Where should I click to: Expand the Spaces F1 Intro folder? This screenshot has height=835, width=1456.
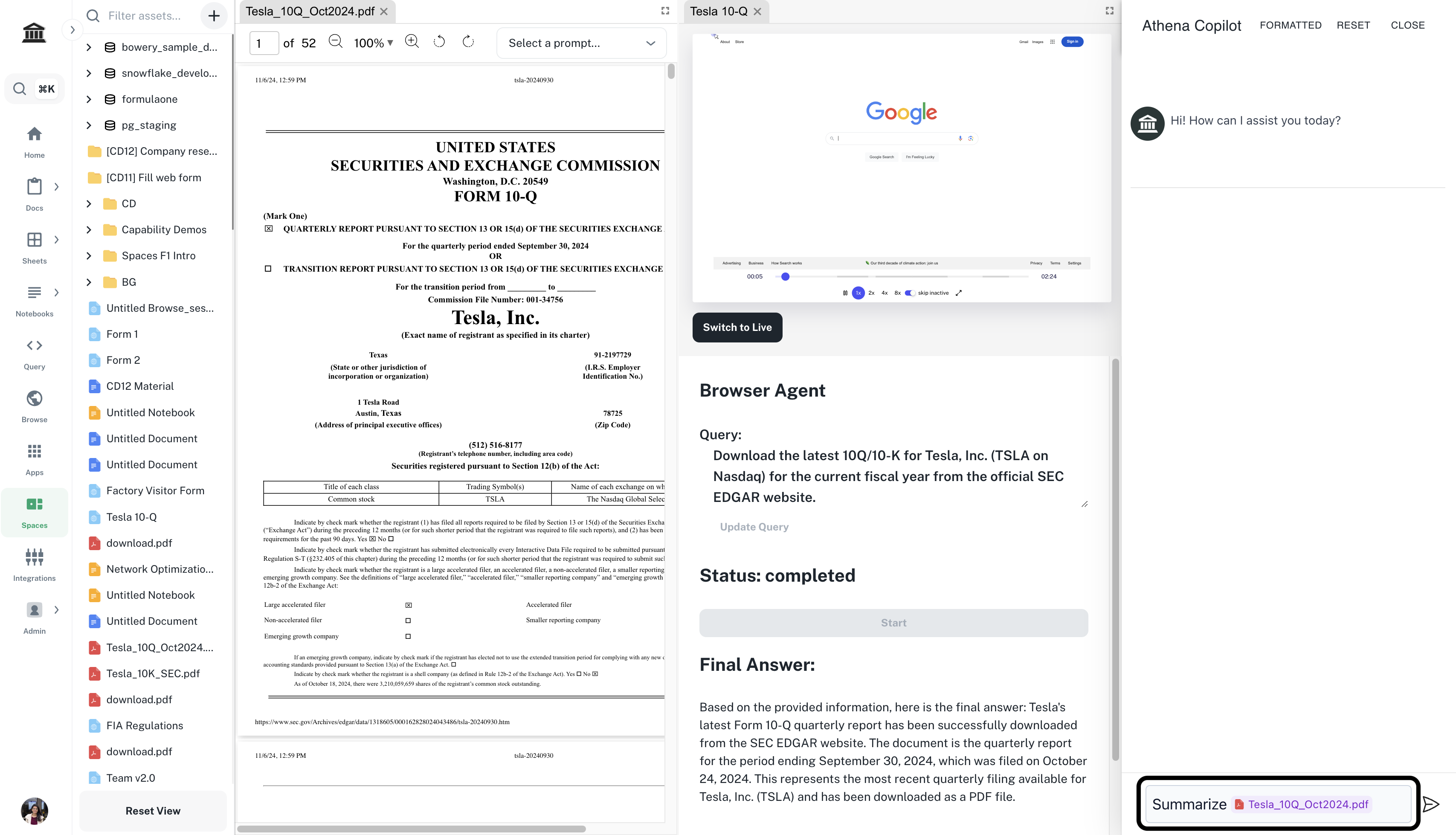[89, 256]
